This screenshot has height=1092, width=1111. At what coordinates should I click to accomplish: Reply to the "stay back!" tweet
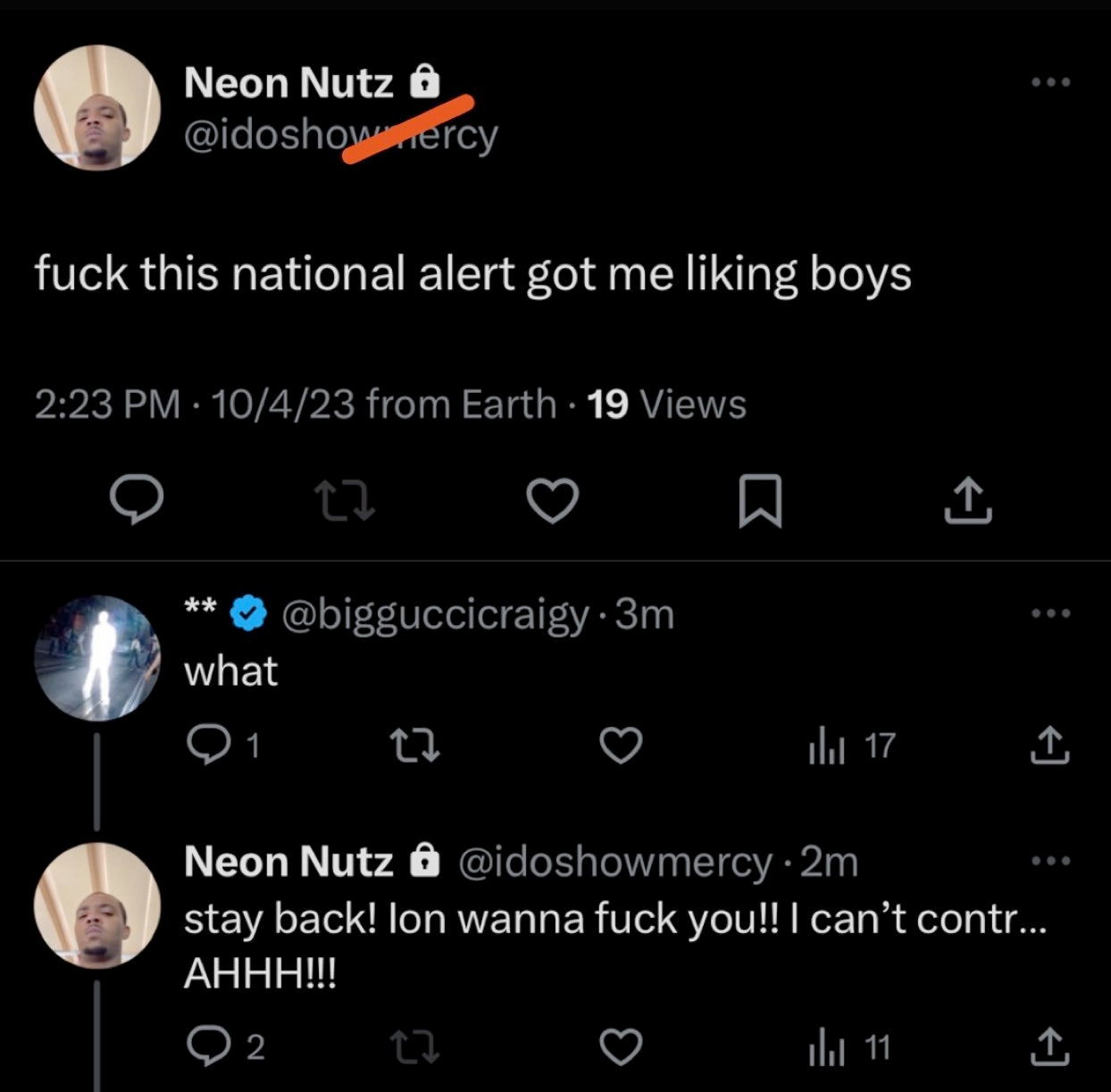225,1046
